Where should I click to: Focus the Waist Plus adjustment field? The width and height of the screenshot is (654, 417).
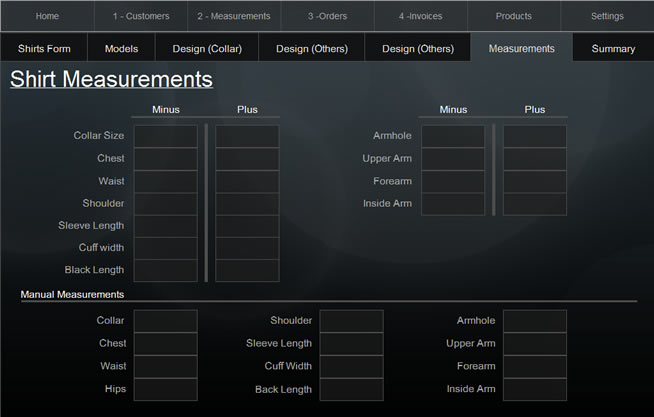247,181
